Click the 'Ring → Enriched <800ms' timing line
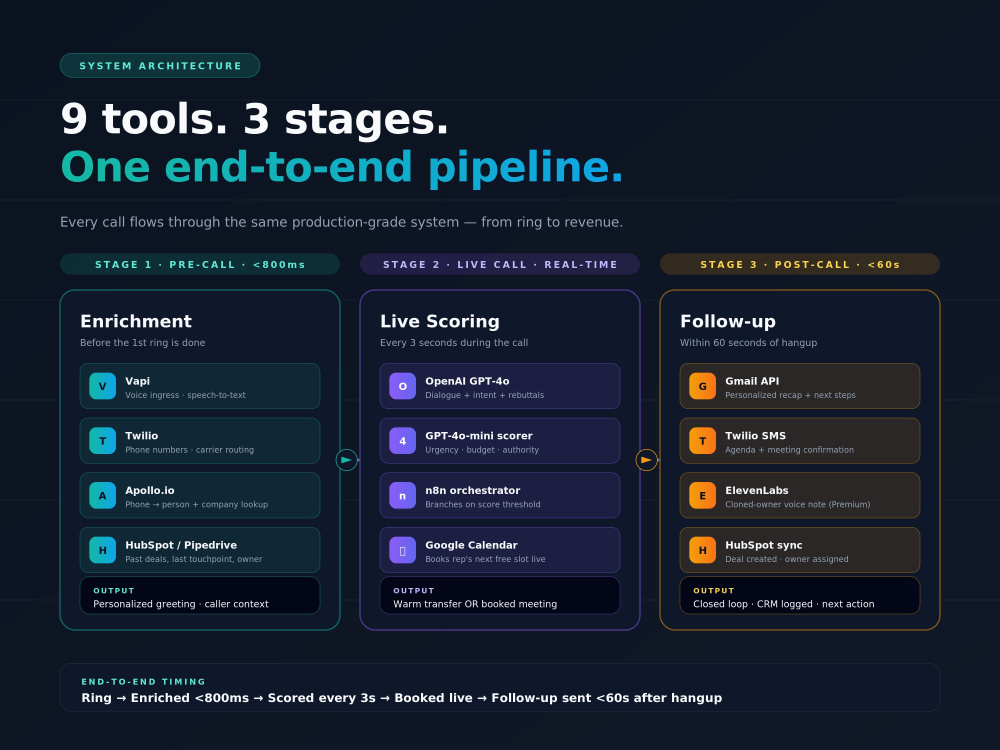The width and height of the screenshot is (1000, 750). coord(402,698)
